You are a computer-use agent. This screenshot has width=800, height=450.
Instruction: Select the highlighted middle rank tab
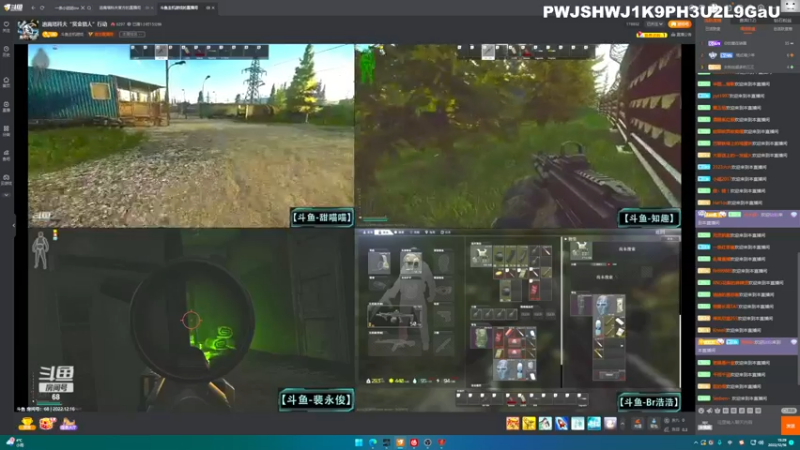coord(747,29)
